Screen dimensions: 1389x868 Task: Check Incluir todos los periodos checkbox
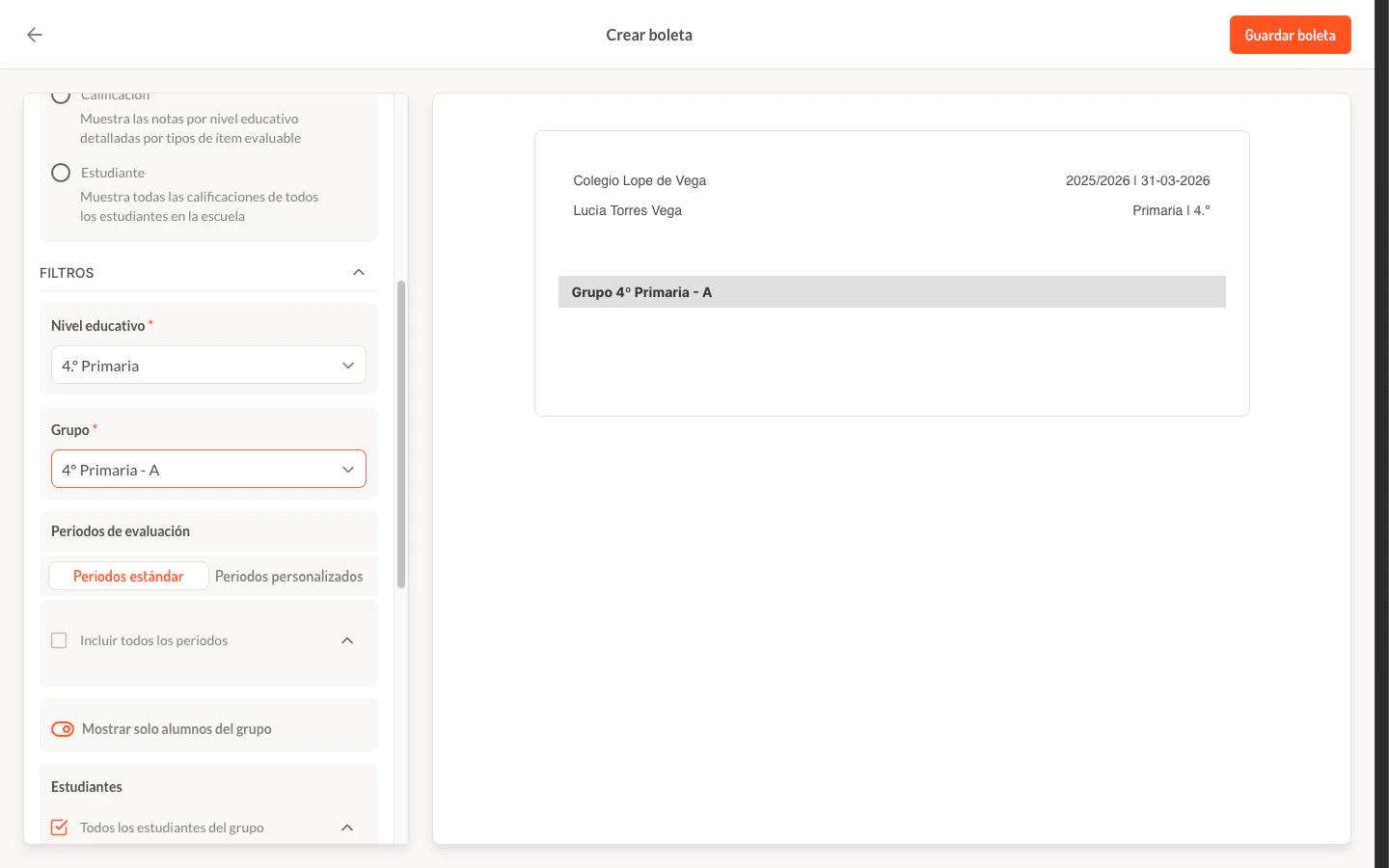tap(59, 640)
